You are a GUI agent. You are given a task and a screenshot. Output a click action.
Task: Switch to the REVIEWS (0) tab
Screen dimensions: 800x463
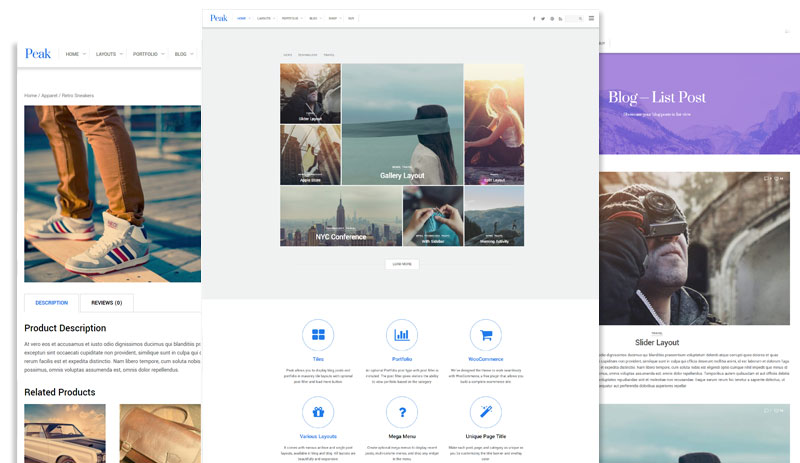pyautogui.click(x=107, y=303)
